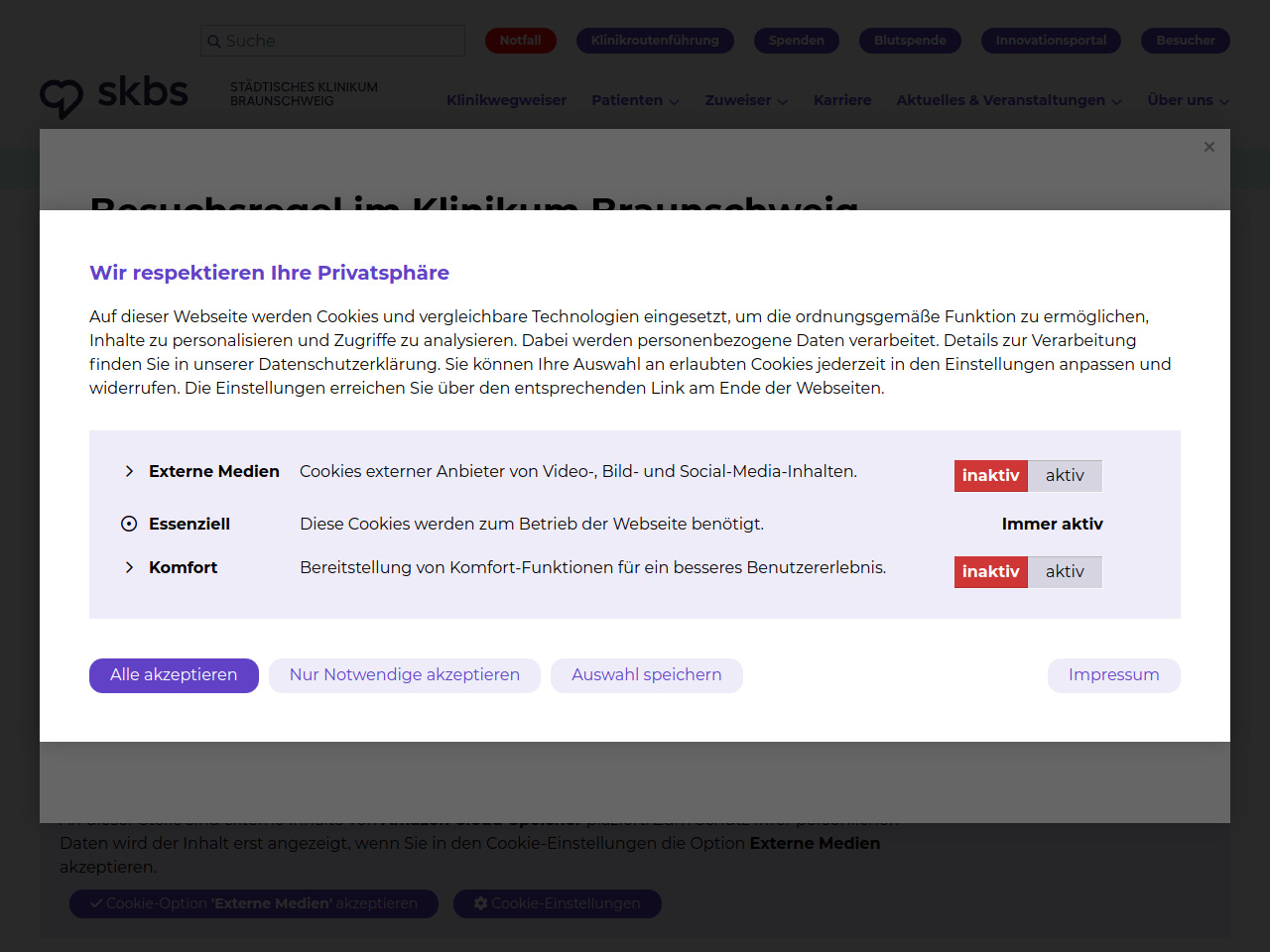
Task: Go to the Karriere menu item
Action: click(x=842, y=100)
